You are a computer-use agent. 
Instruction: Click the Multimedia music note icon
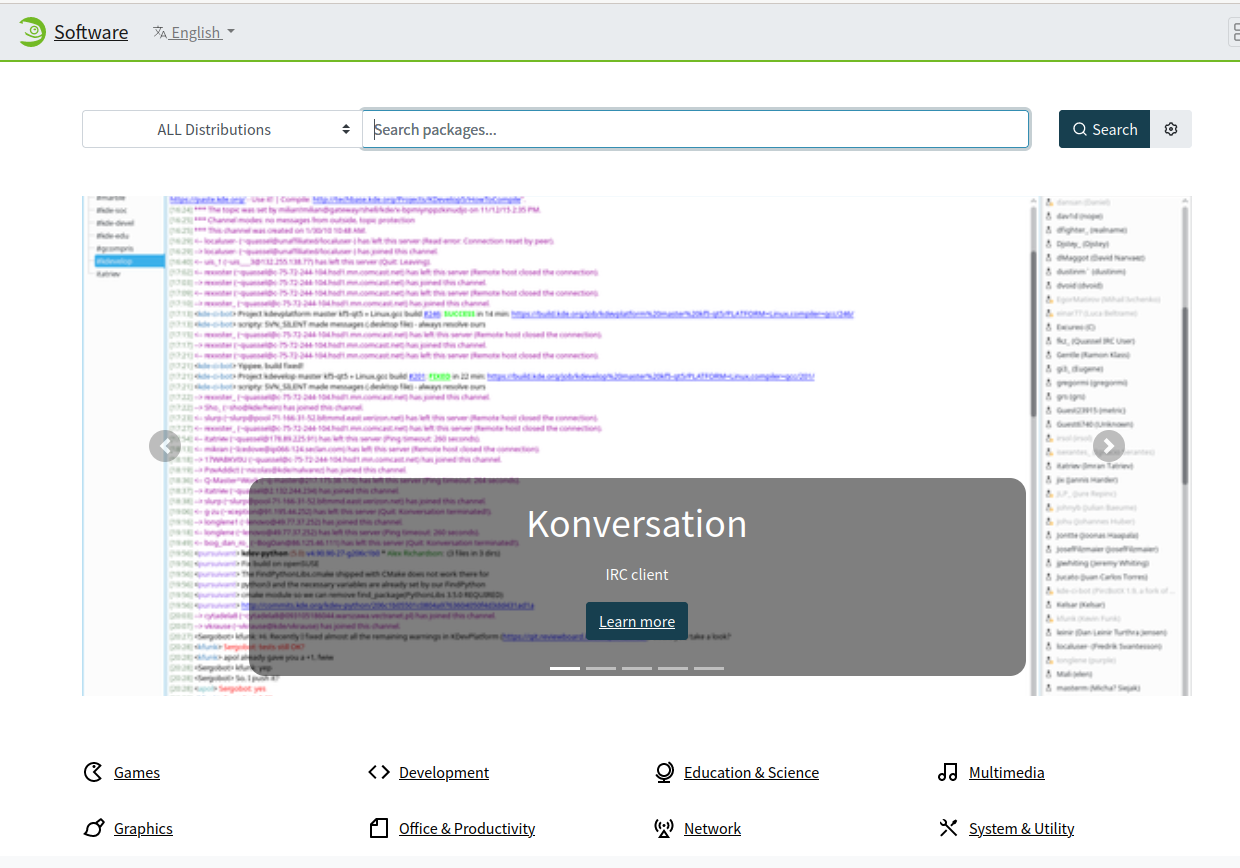click(x=947, y=772)
